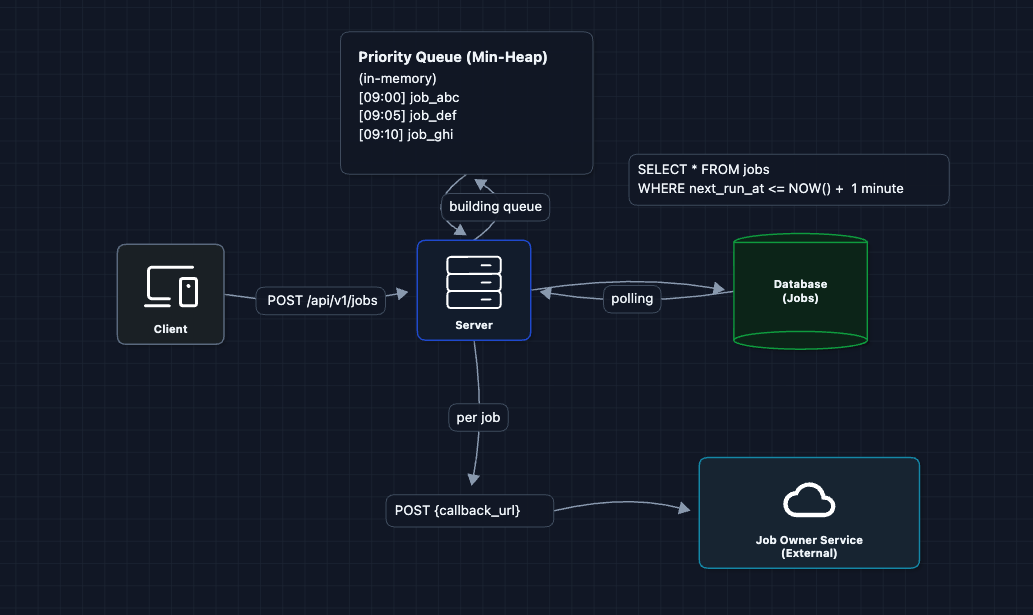Click the [09:05] job_def queue entry

[408, 116]
